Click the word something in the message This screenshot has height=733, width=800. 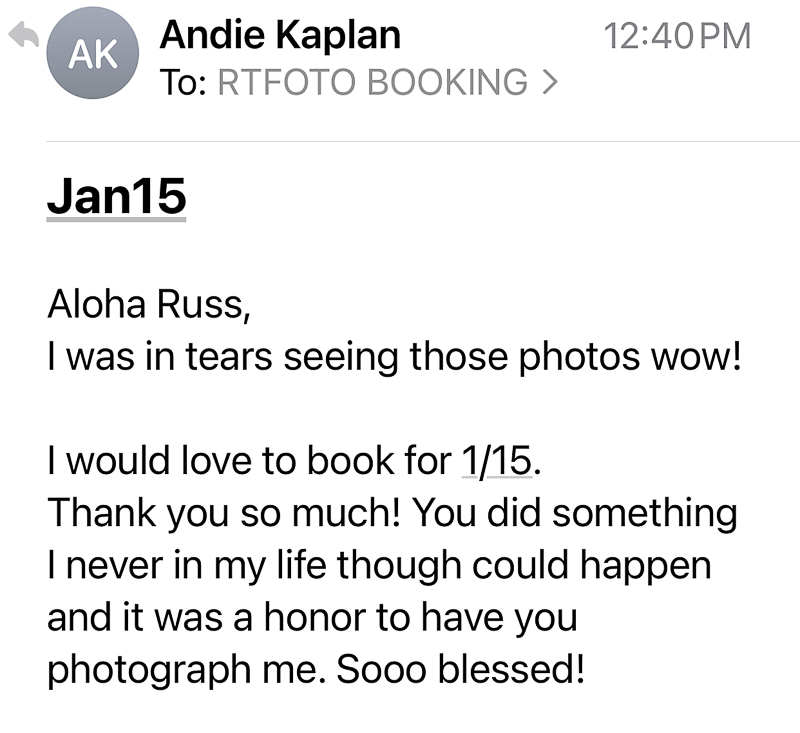point(645,514)
